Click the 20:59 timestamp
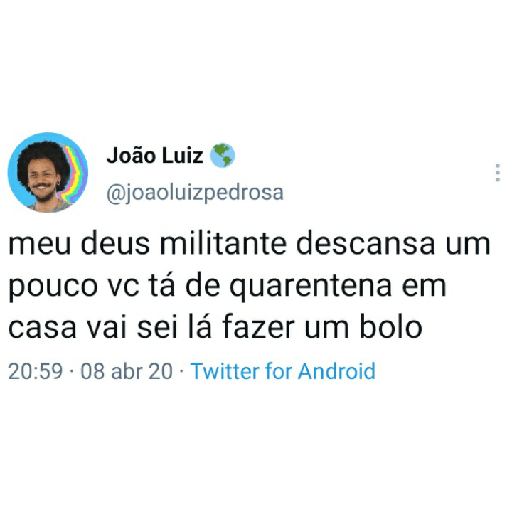 pos(35,371)
